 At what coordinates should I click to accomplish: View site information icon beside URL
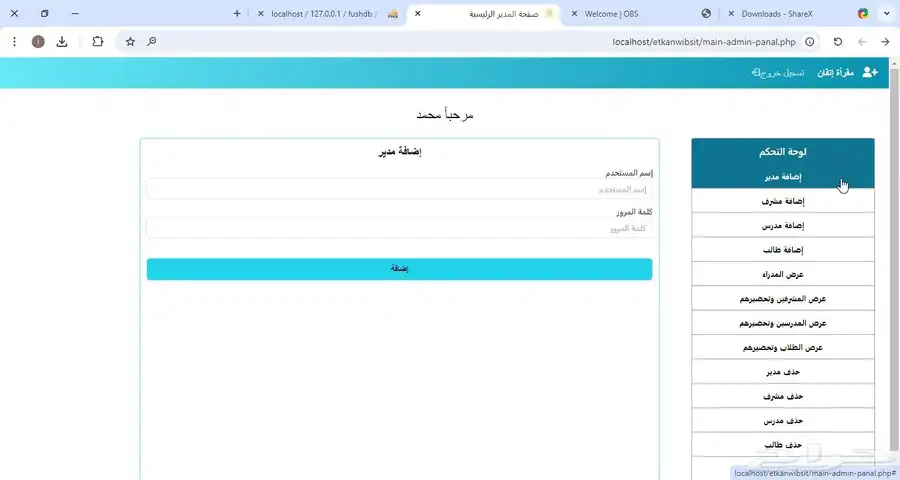pos(809,41)
